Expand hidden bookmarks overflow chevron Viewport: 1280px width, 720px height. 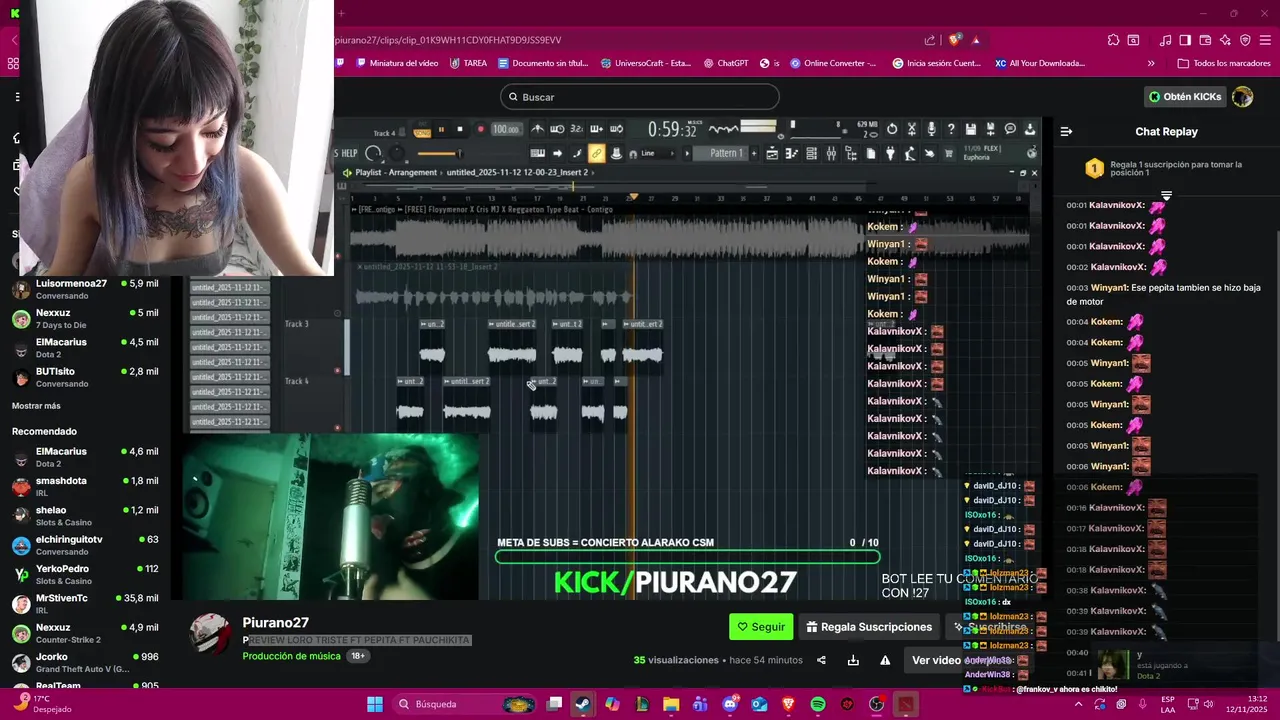click(x=1151, y=63)
